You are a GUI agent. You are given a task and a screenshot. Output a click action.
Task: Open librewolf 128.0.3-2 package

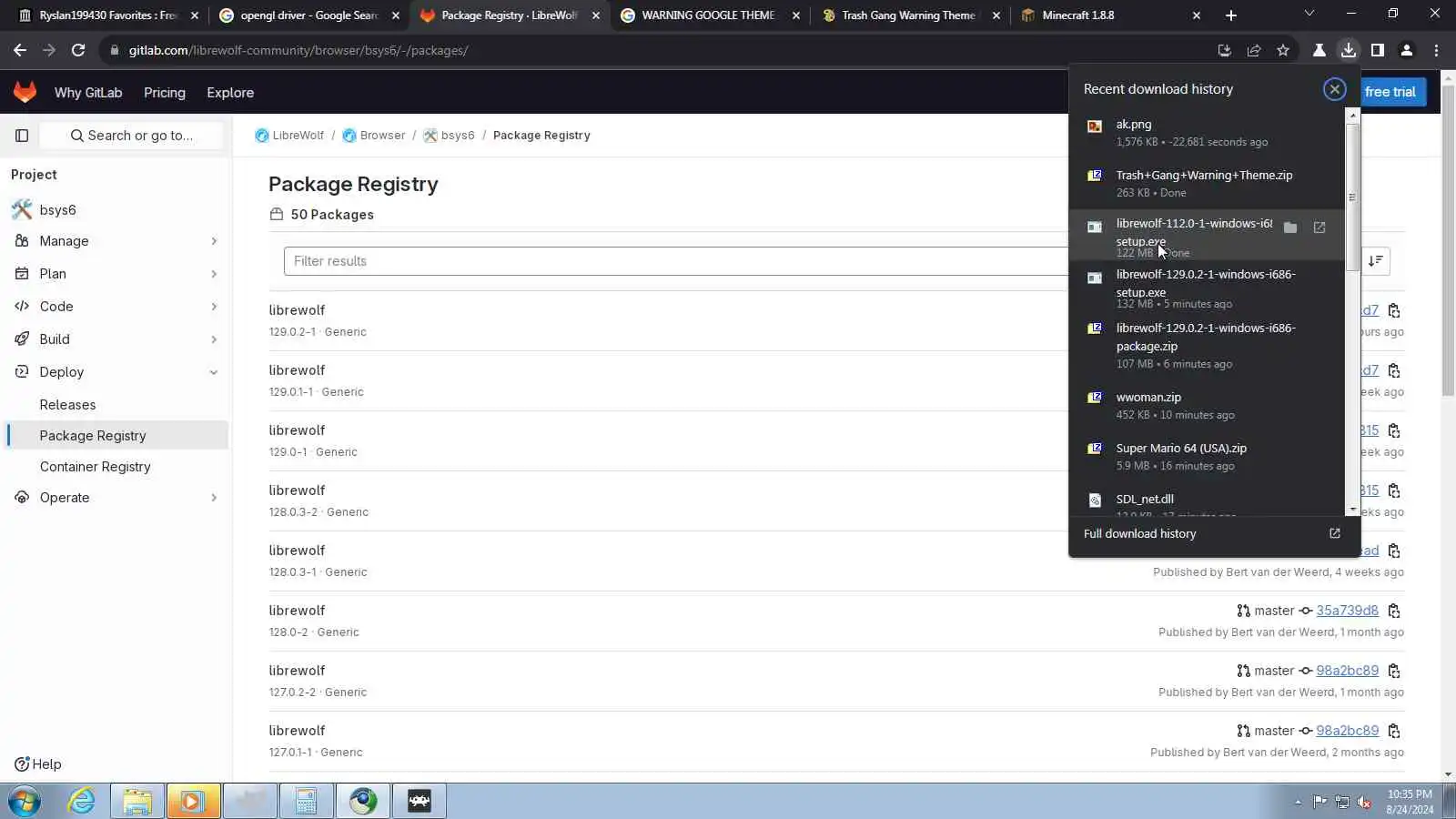tap(297, 490)
